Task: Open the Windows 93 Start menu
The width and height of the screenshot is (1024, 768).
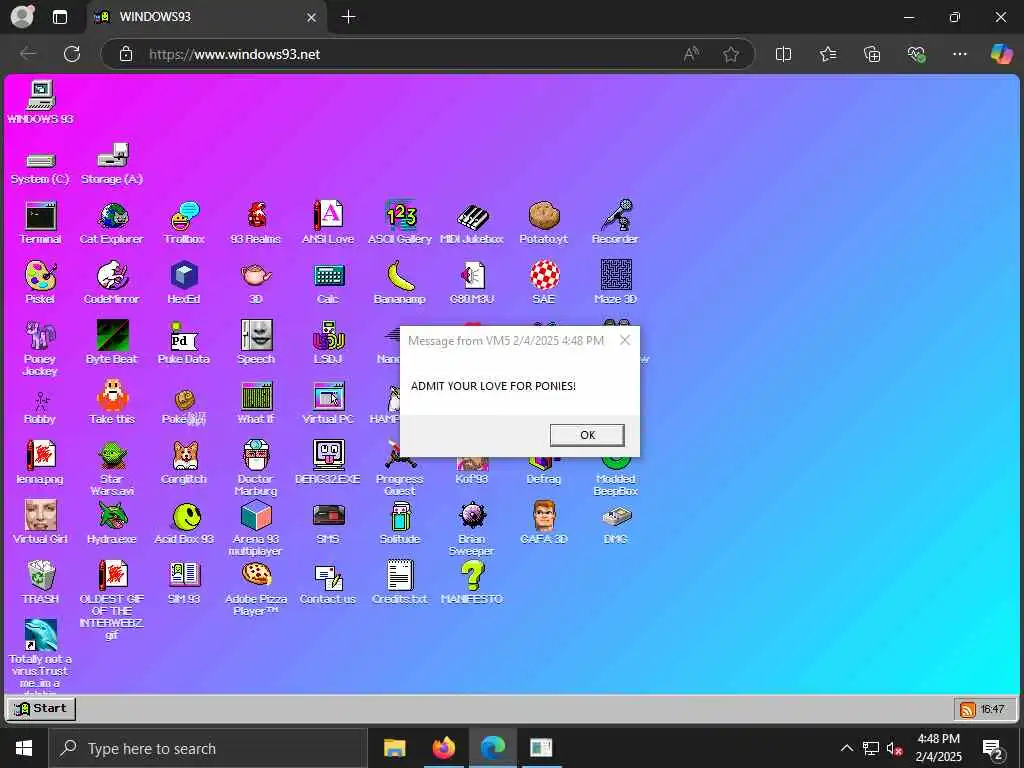Action: click(40, 709)
